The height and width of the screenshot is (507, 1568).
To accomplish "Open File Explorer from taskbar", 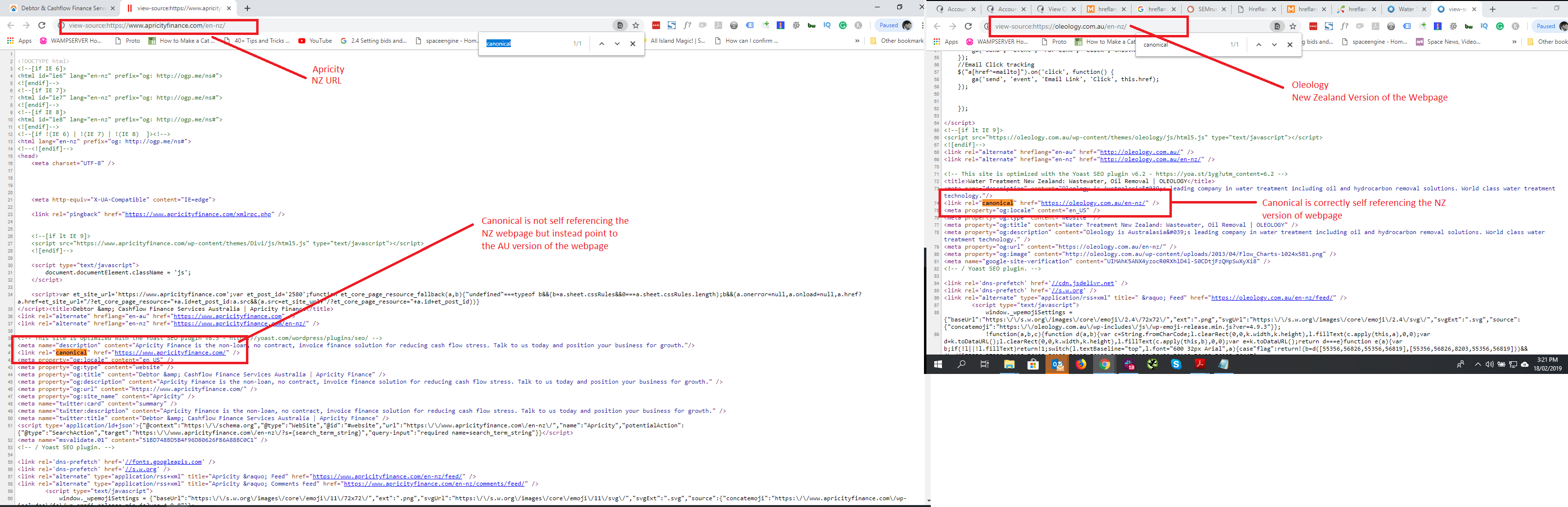I will click(x=1009, y=364).
